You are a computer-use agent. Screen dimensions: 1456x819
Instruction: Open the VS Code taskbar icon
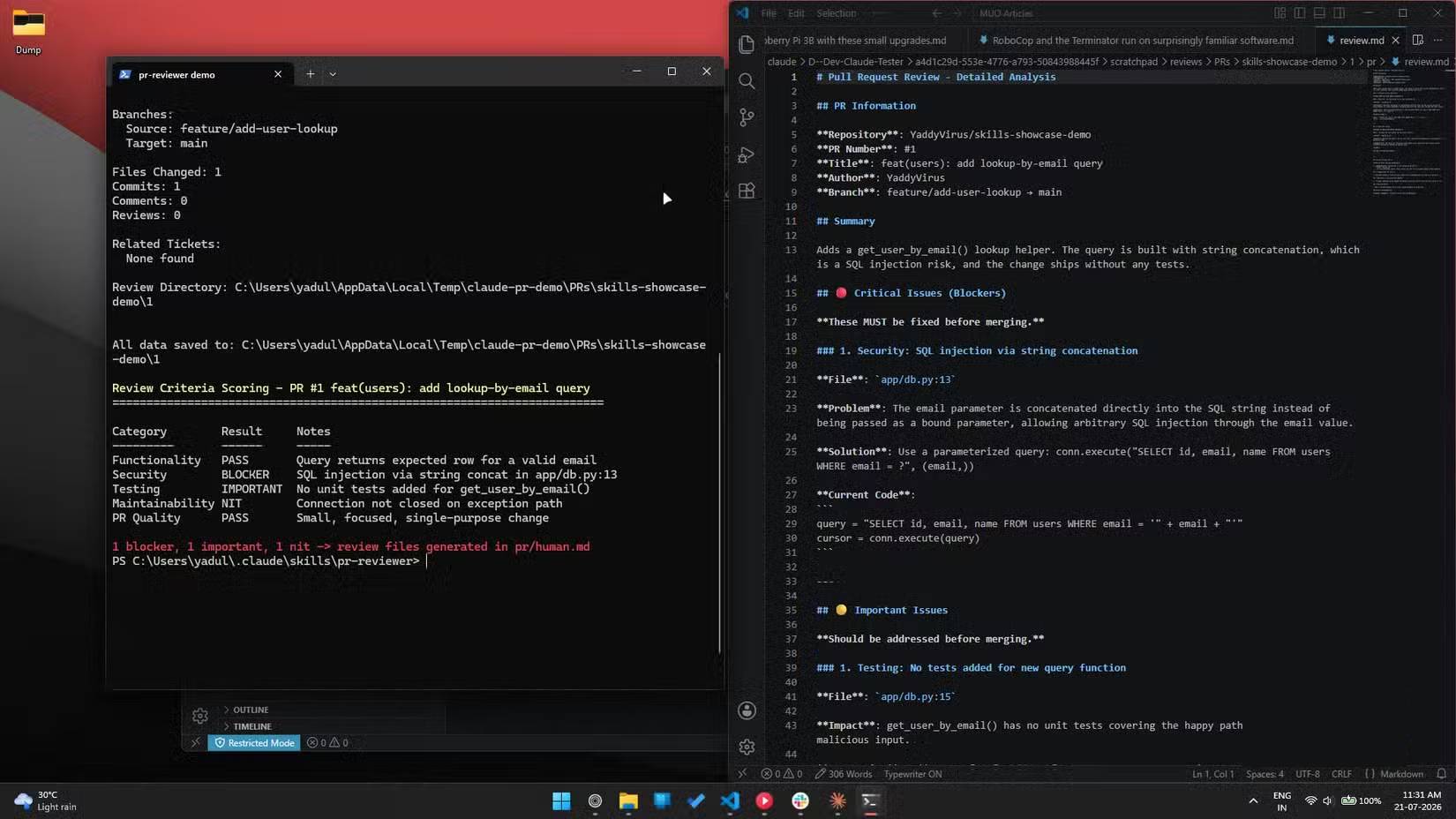point(730,800)
